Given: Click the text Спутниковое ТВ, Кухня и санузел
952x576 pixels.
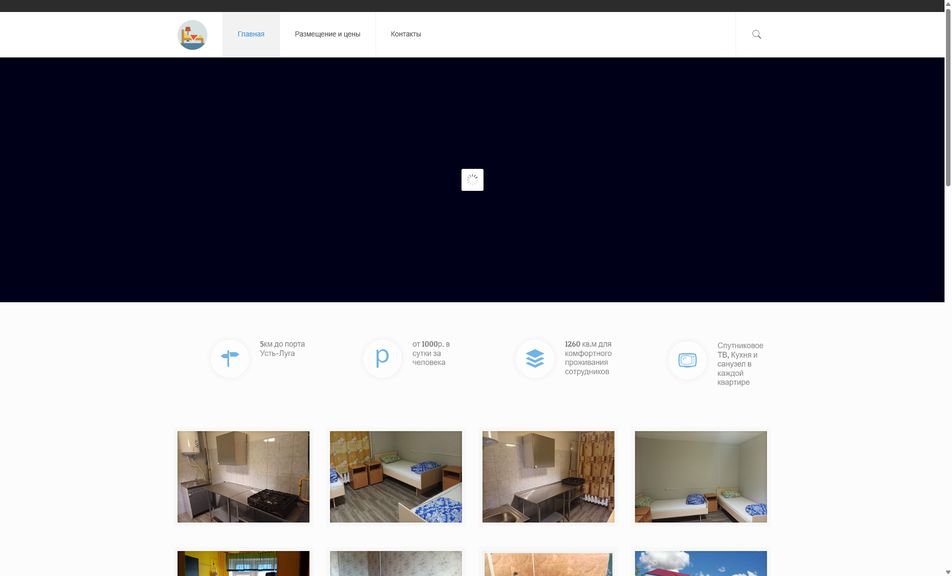Looking at the screenshot, I should click(x=740, y=364).
